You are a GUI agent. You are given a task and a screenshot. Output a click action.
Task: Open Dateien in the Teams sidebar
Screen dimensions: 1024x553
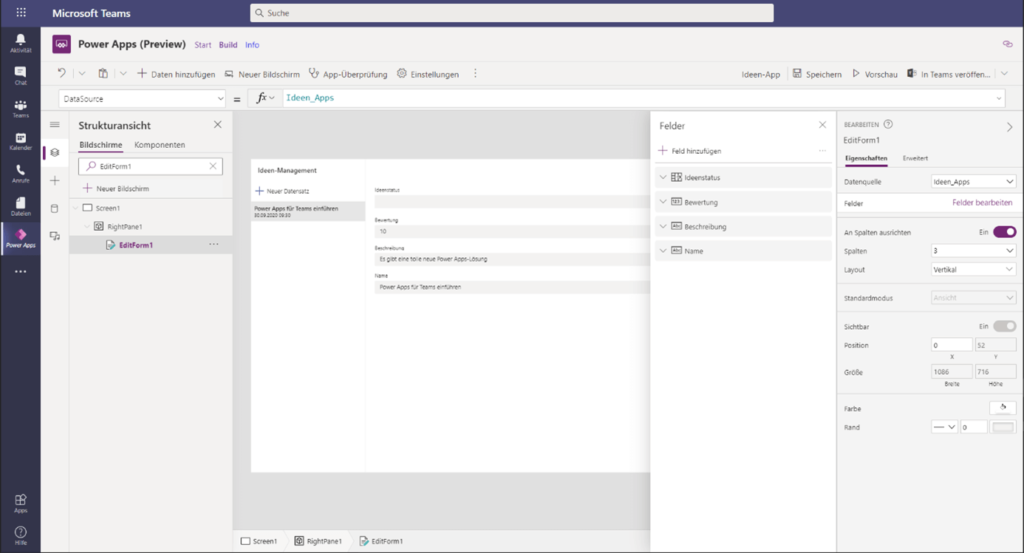pos(20,206)
